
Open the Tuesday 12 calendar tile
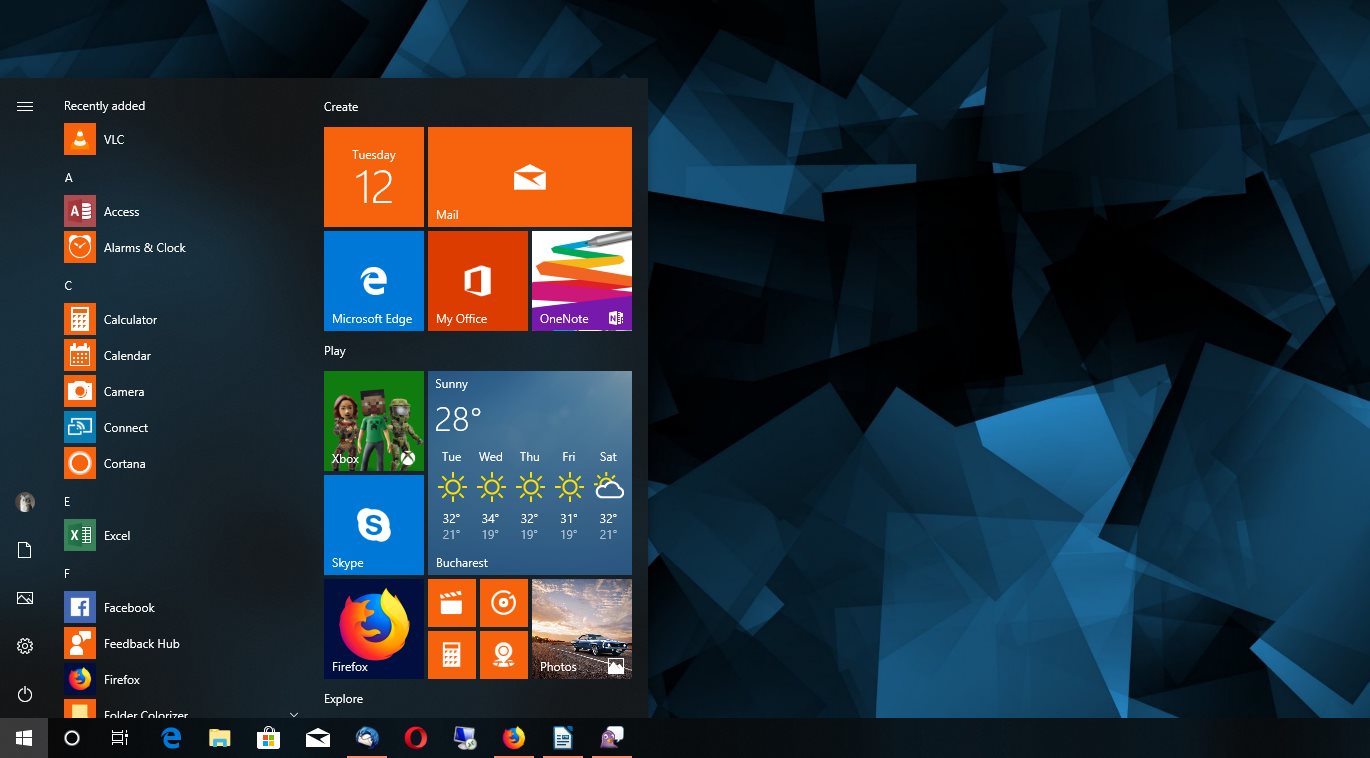(374, 177)
